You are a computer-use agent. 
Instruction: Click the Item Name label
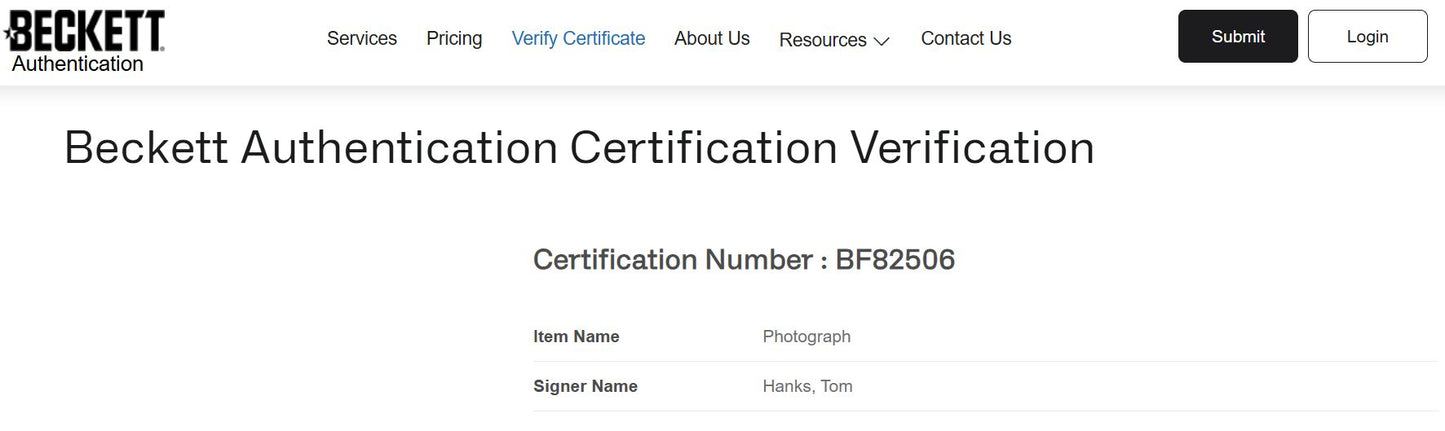[576, 337]
